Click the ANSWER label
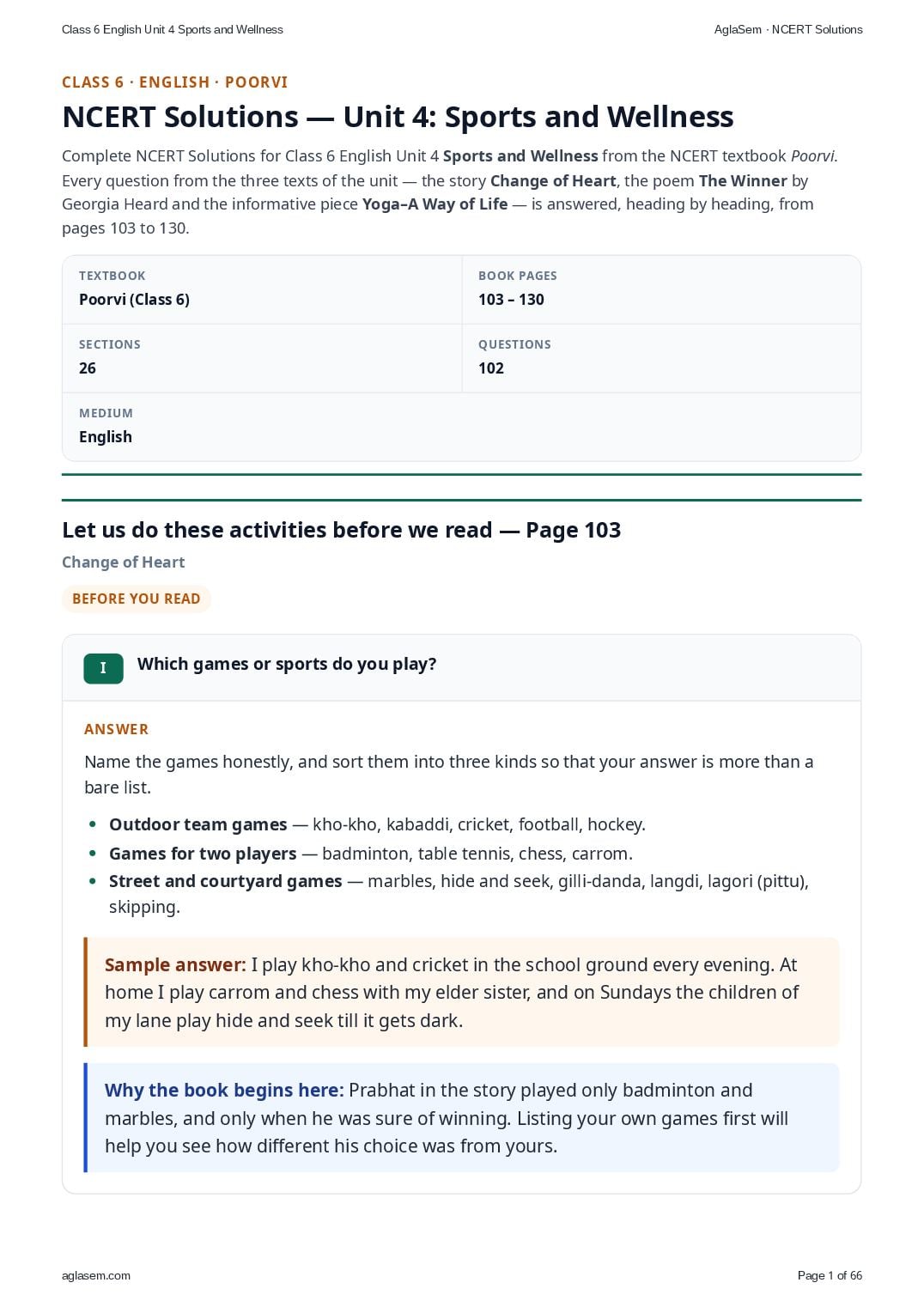 pyautogui.click(x=117, y=729)
